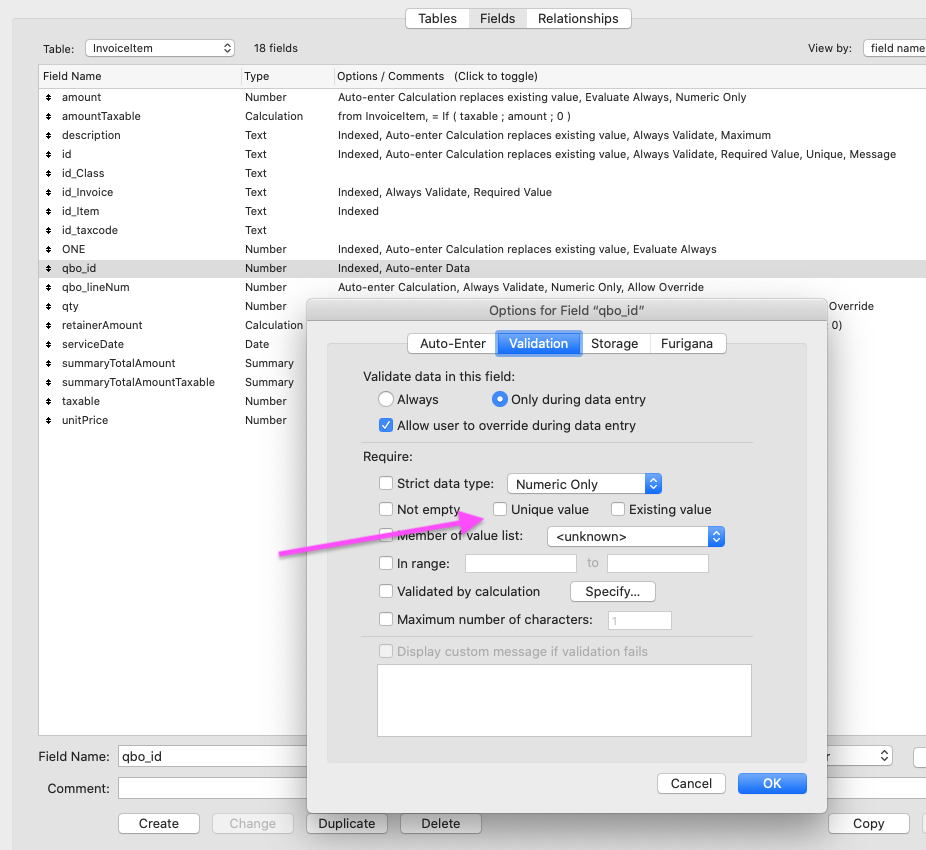Image resolution: width=926 pixels, height=850 pixels.
Task: Click reorder handle icon for summaryTotalAmount field
Action: pyautogui.click(x=48, y=363)
